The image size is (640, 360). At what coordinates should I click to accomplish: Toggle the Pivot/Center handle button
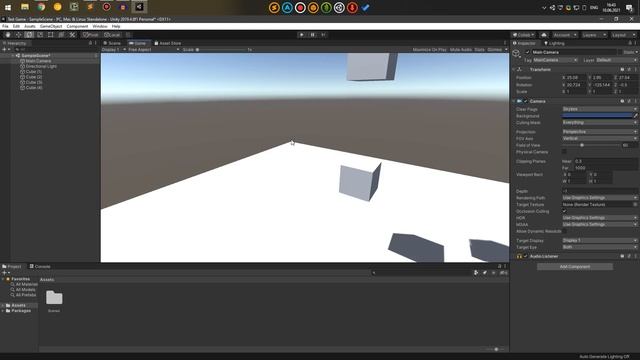91,35
